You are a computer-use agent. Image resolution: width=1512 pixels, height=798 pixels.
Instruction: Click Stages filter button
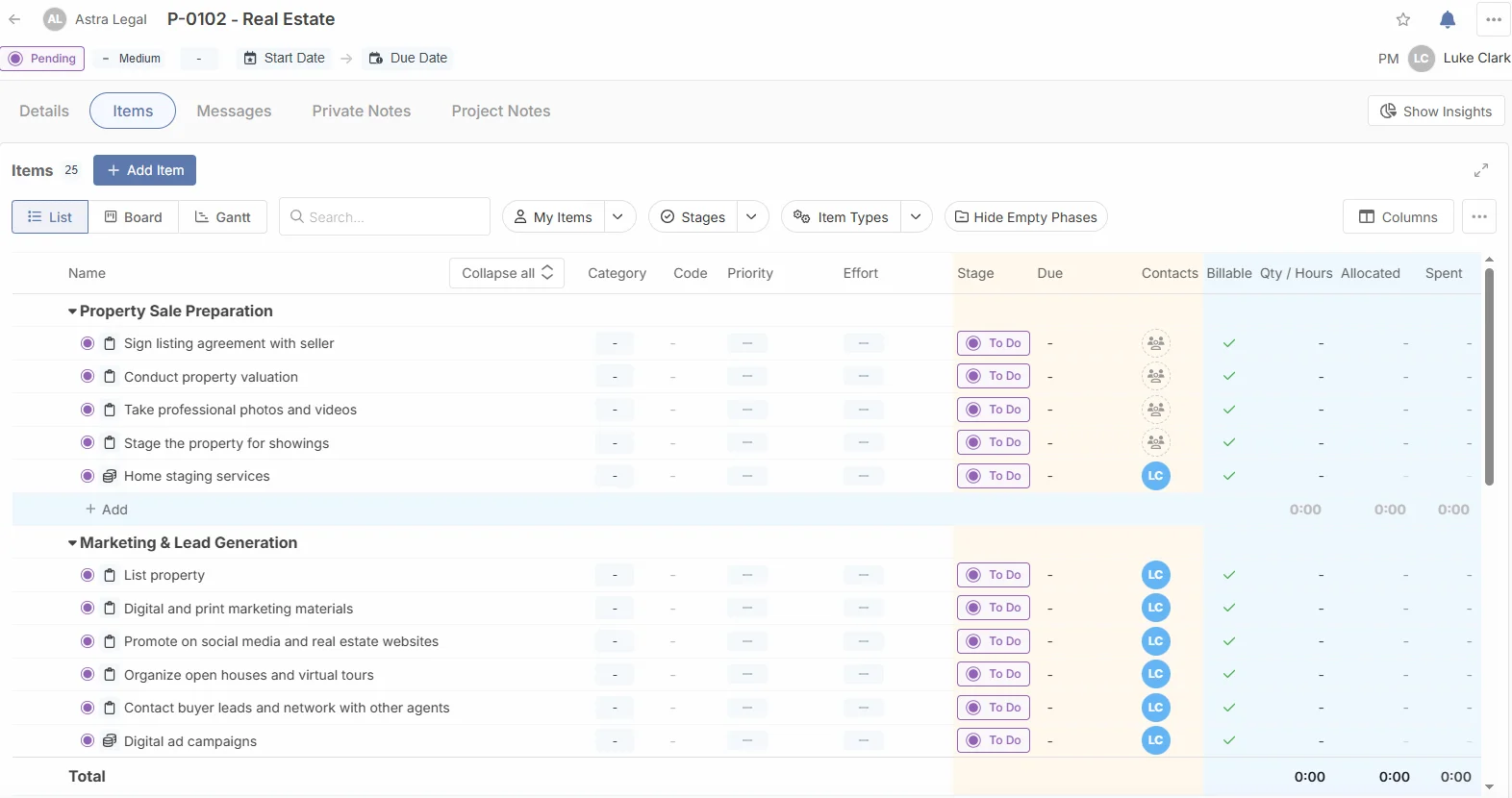pyautogui.click(x=693, y=217)
